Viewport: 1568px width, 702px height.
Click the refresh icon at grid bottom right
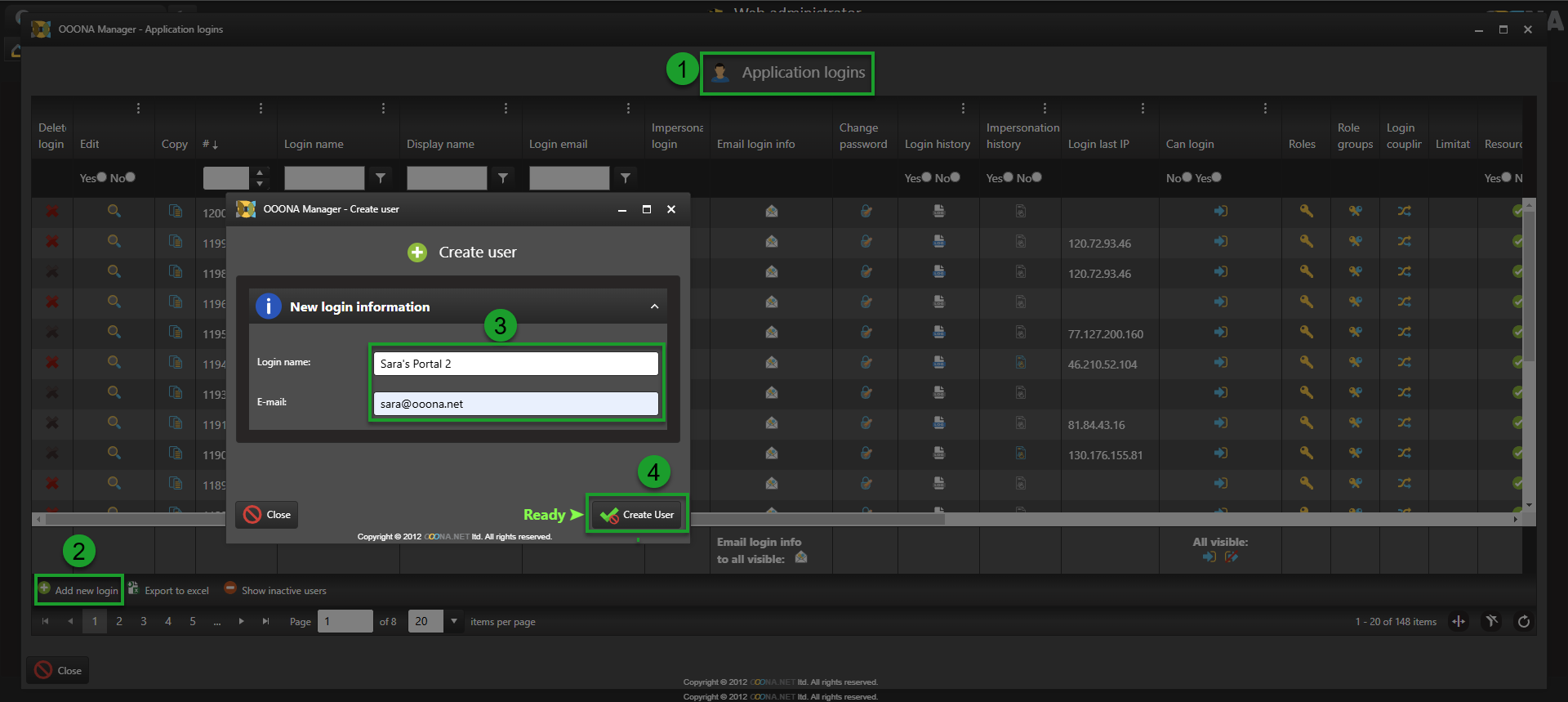point(1523,622)
